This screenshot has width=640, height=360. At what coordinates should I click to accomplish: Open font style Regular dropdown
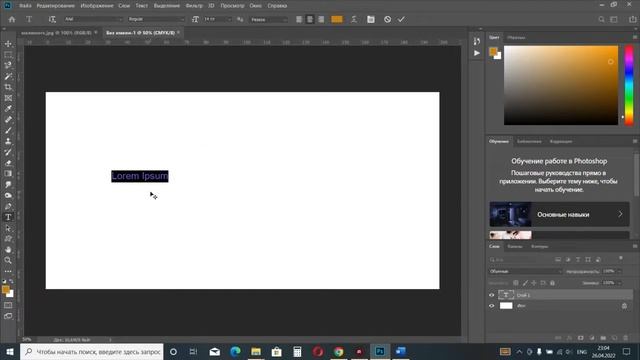(156, 19)
